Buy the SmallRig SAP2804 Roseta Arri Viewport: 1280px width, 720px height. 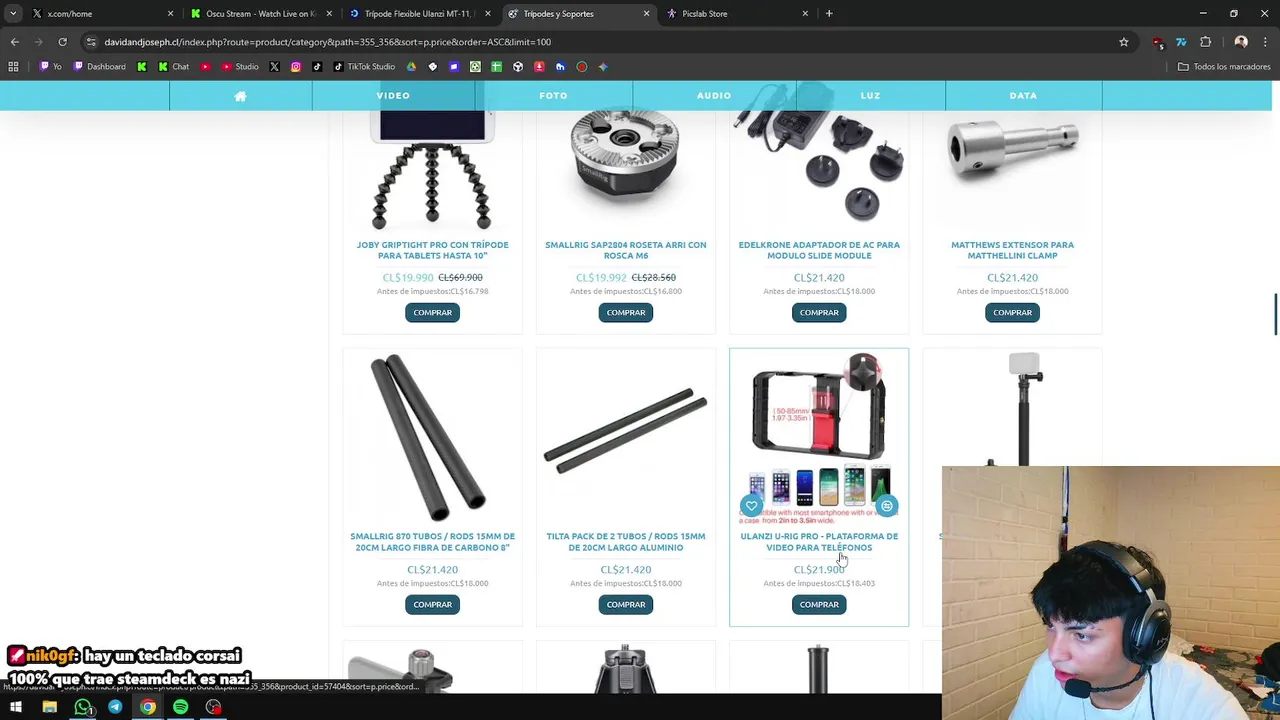(626, 313)
